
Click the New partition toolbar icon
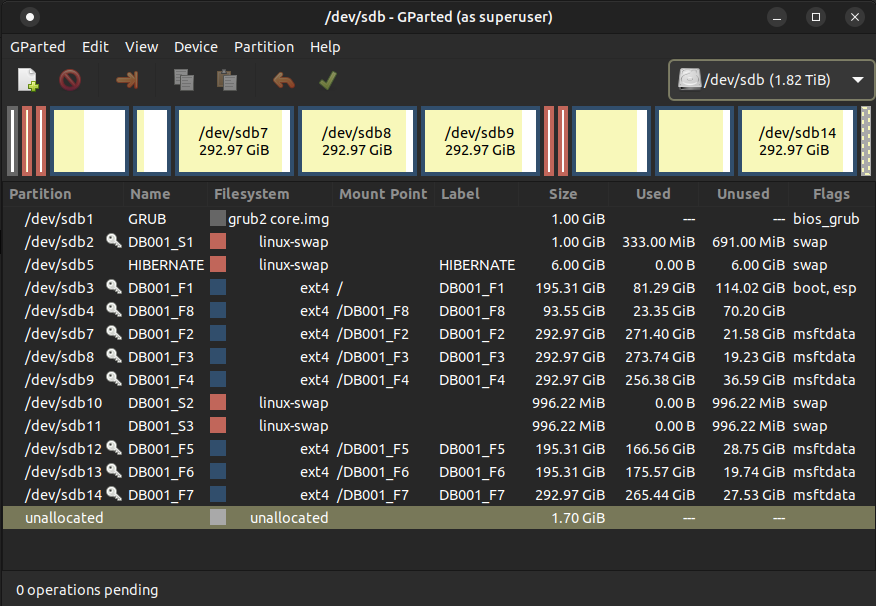tap(28, 80)
